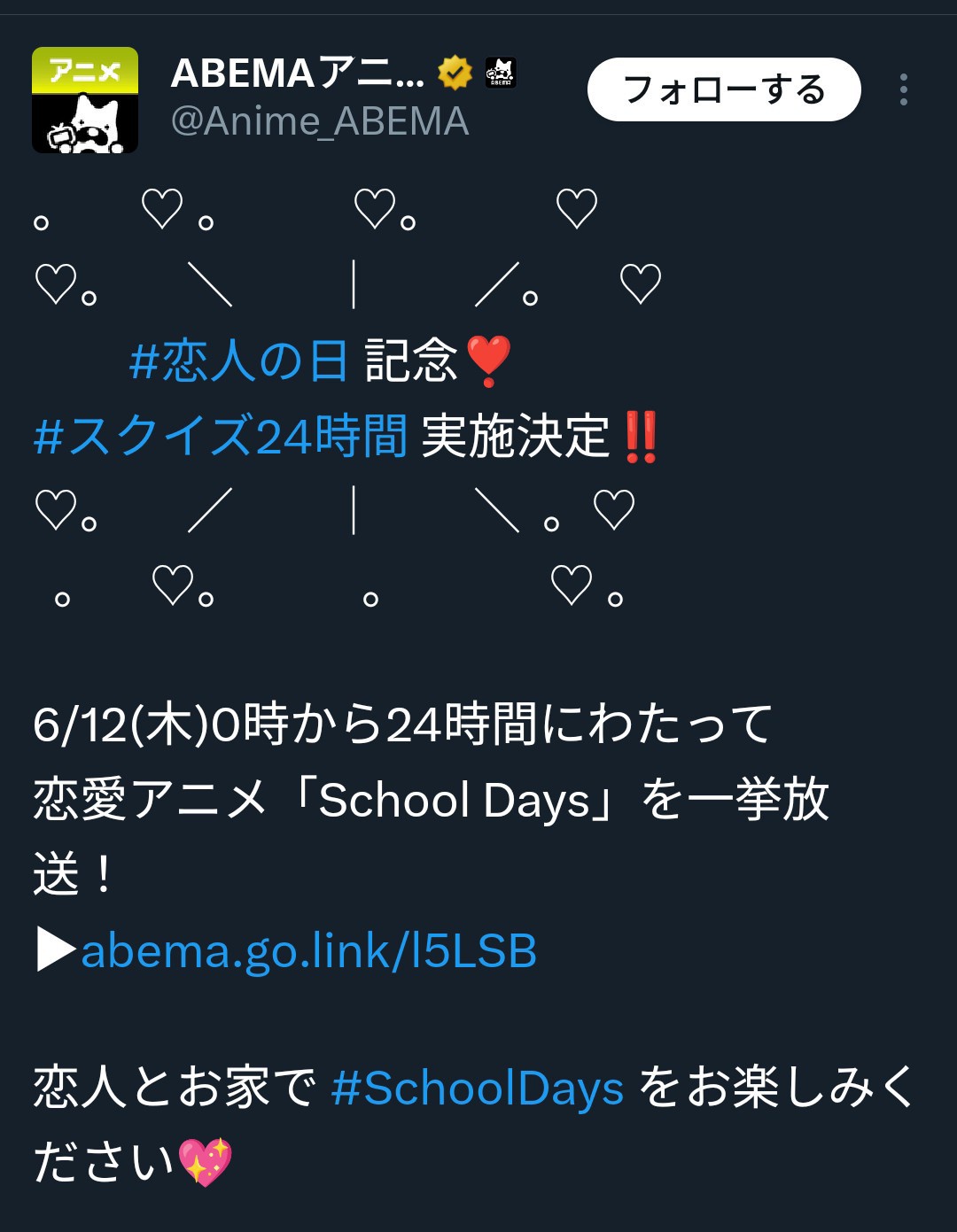Open the abema.go.link/l5LSB link
Screen dimensions: 957x1232
point(309,950)
